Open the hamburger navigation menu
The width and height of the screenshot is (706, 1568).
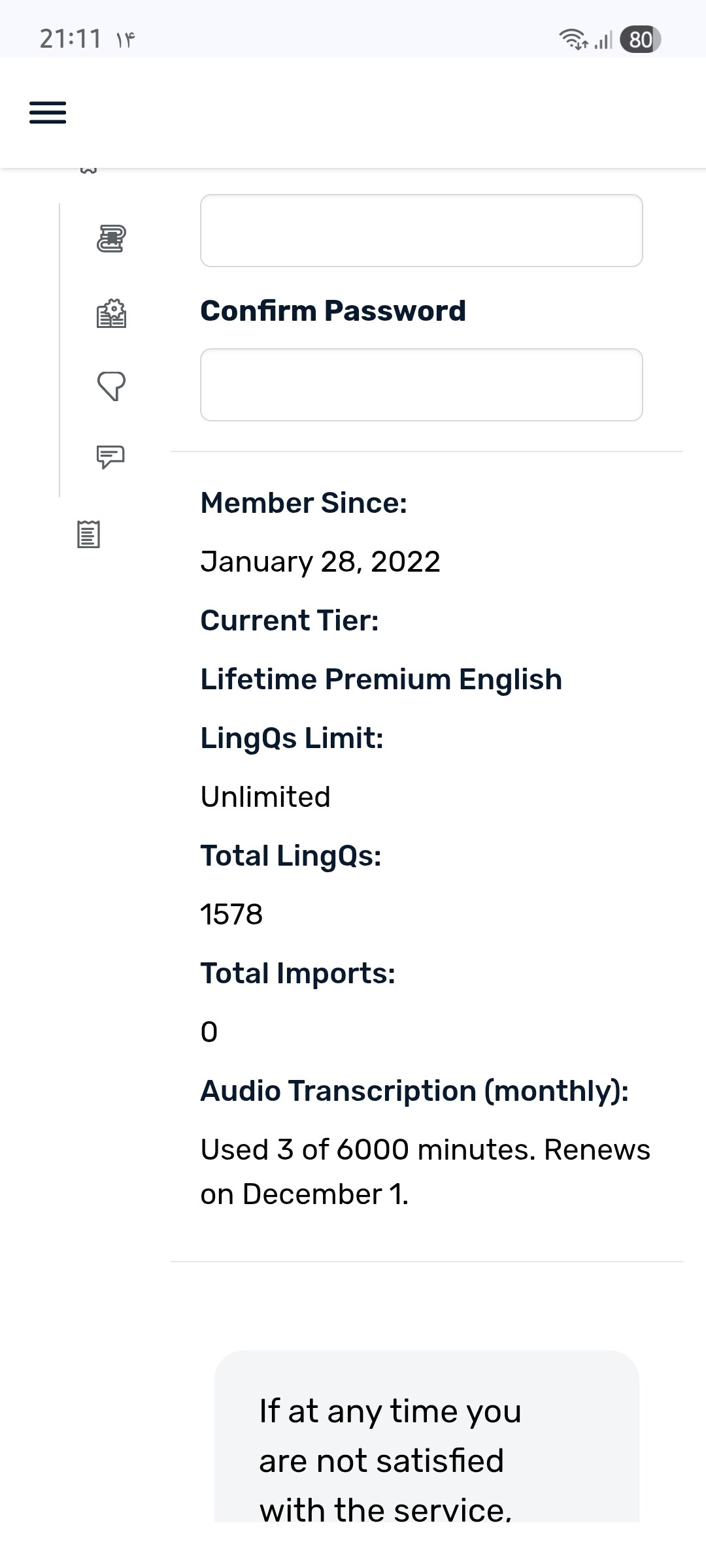coord(48,112)
